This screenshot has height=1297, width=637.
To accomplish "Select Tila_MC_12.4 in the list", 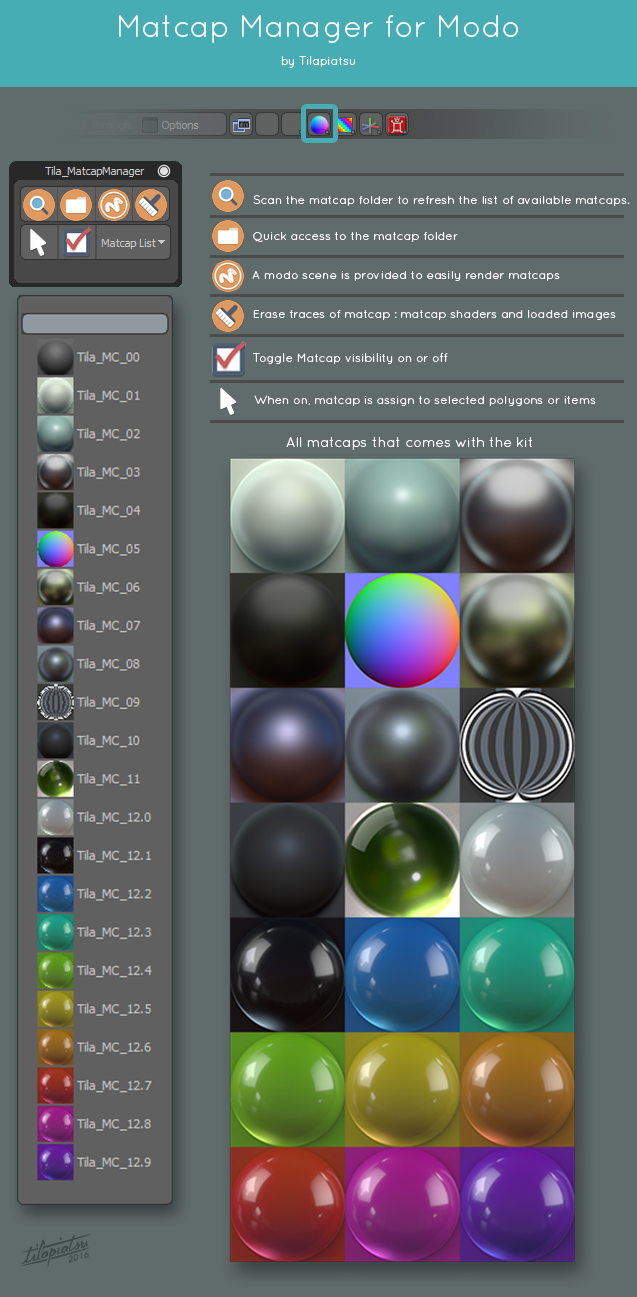I will point(95,971).
